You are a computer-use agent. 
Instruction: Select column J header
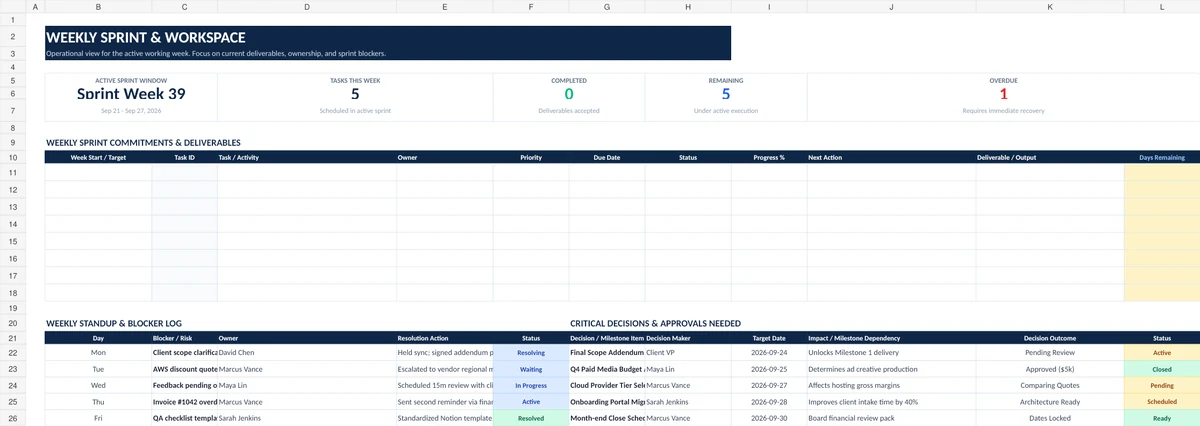[x=891, y=7]
